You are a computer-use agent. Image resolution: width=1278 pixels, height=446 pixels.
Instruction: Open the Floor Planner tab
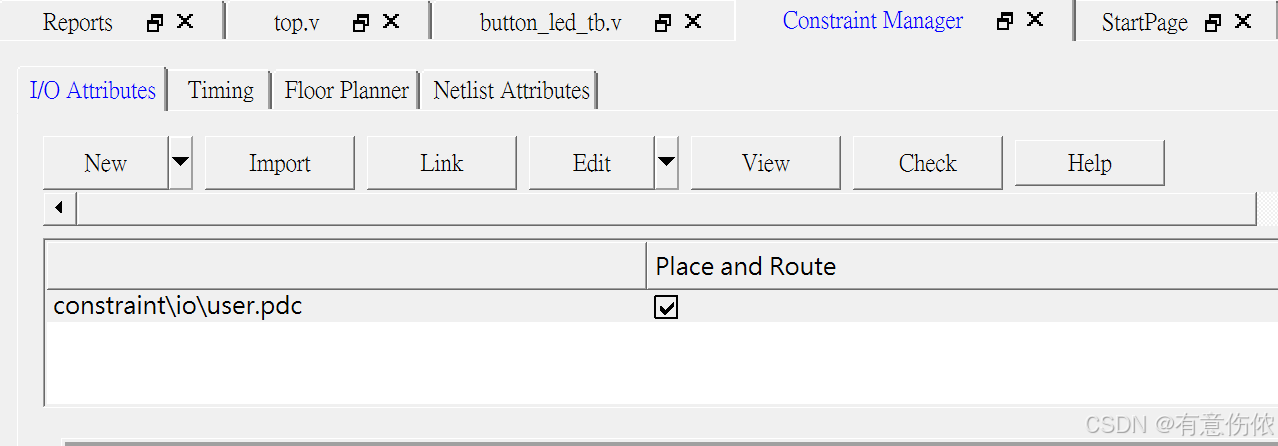pos(346,90)
